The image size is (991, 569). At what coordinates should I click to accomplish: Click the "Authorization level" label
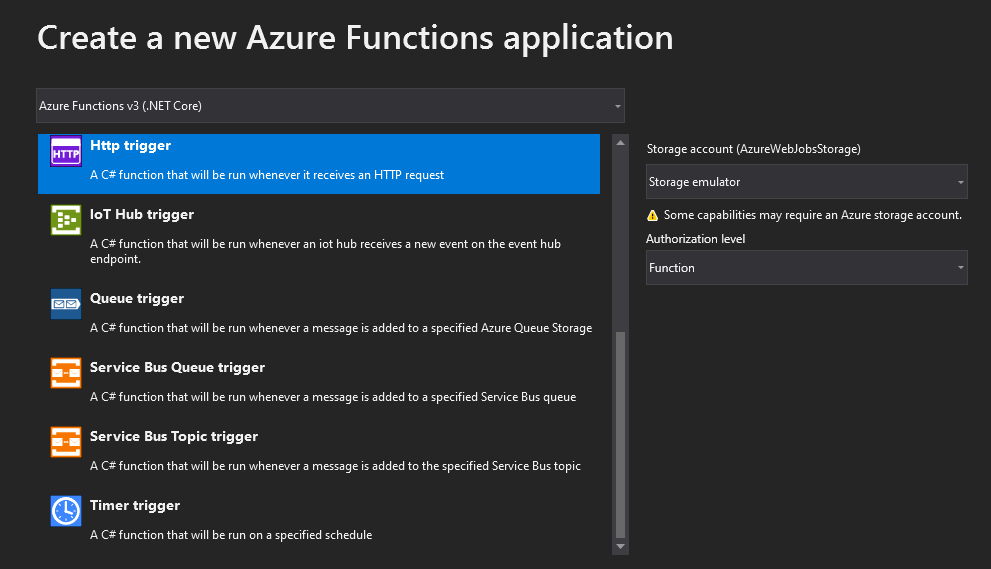695,239
